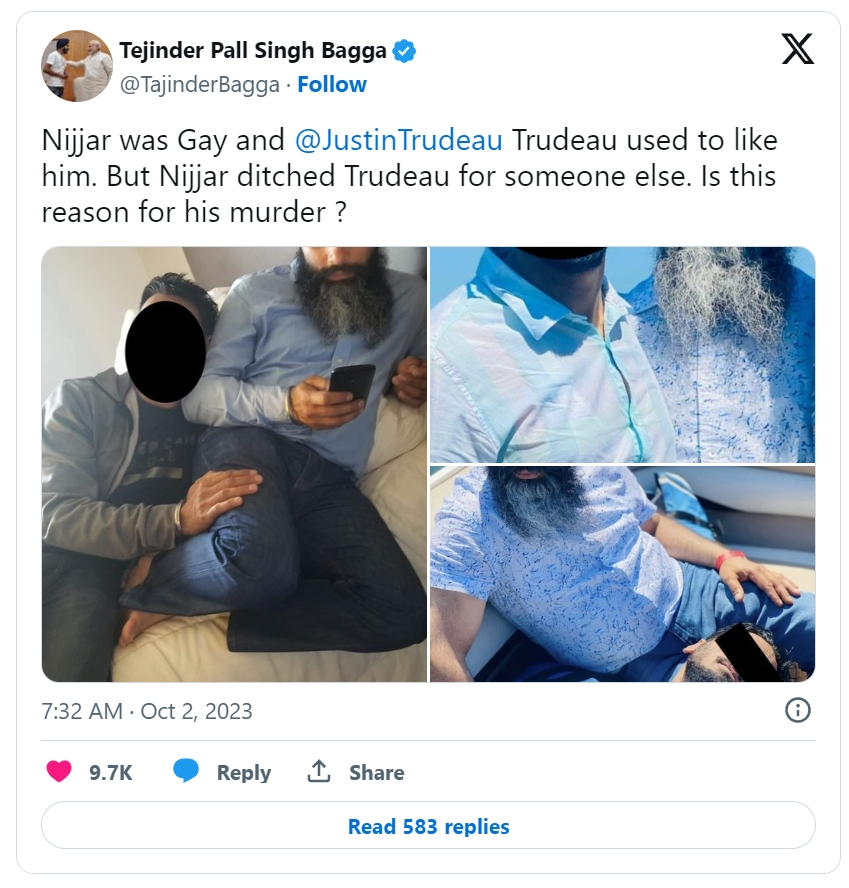Click the blue verified badge
The width and height of the screenshot is (849, 888).
pyautogui.click(x=404, y=51)
